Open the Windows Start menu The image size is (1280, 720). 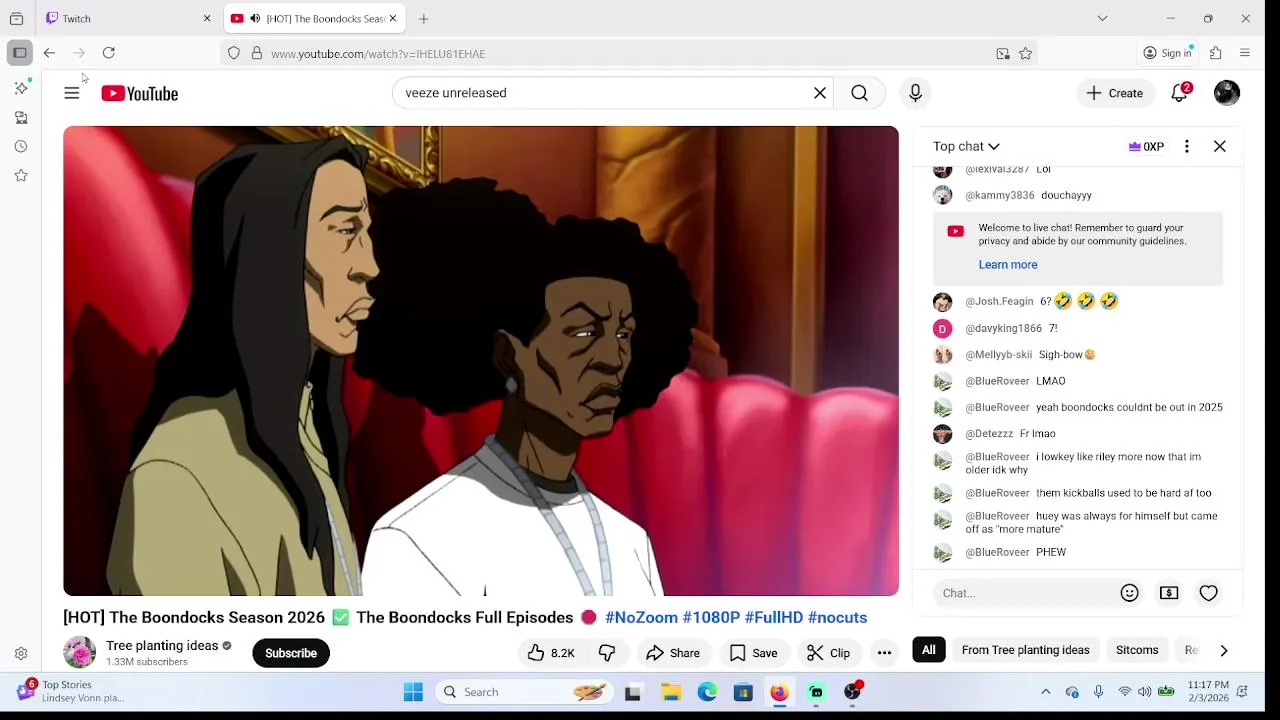[x=413, y=692]
